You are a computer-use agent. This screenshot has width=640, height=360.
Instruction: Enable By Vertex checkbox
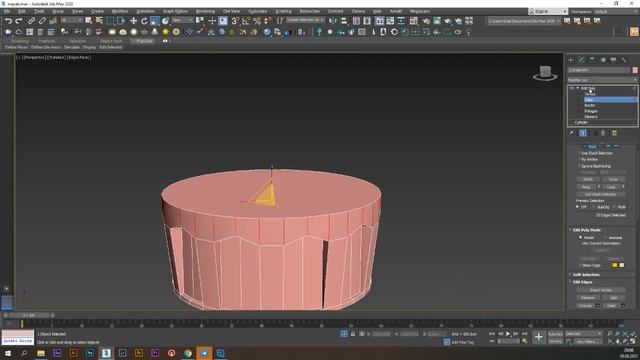pos(579,160)
